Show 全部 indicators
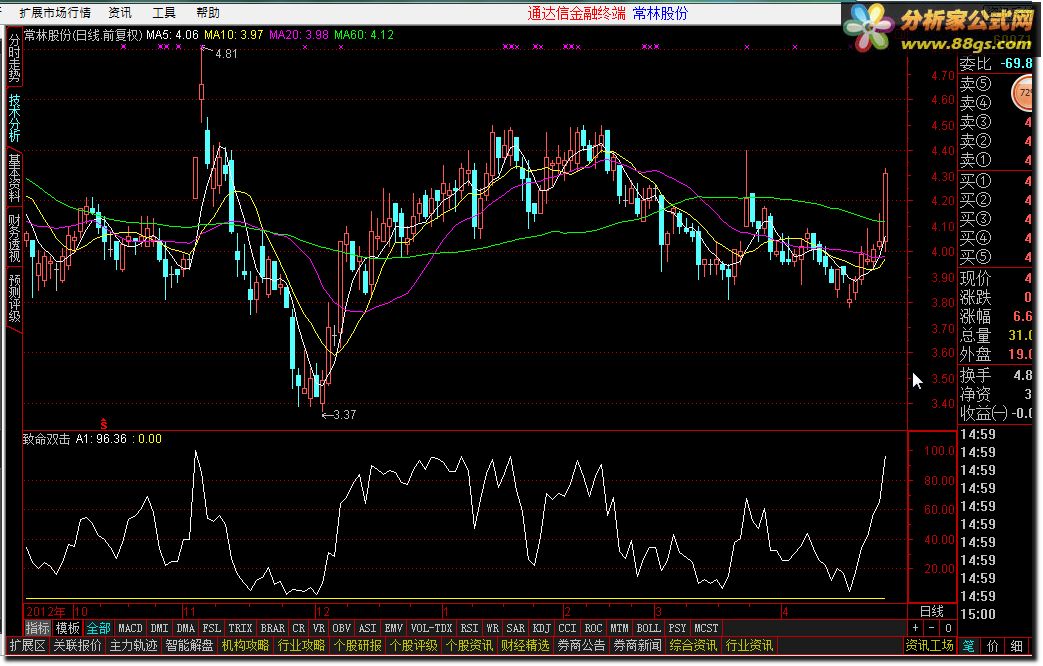The height and width of the screenshot is (666, 1043). pyautogui.click(x=98, y=628)
